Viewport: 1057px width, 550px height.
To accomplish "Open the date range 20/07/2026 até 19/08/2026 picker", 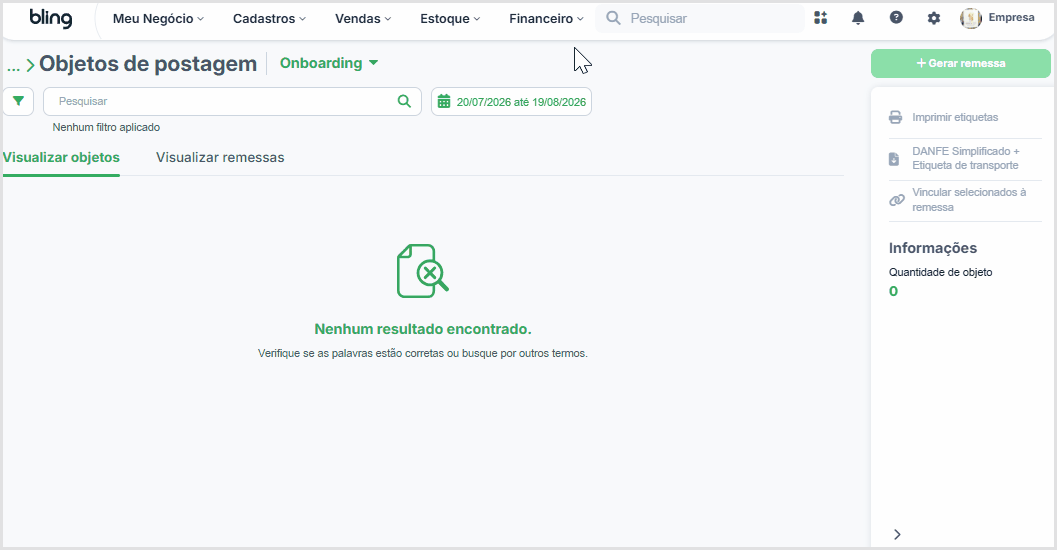I will 512,102.
